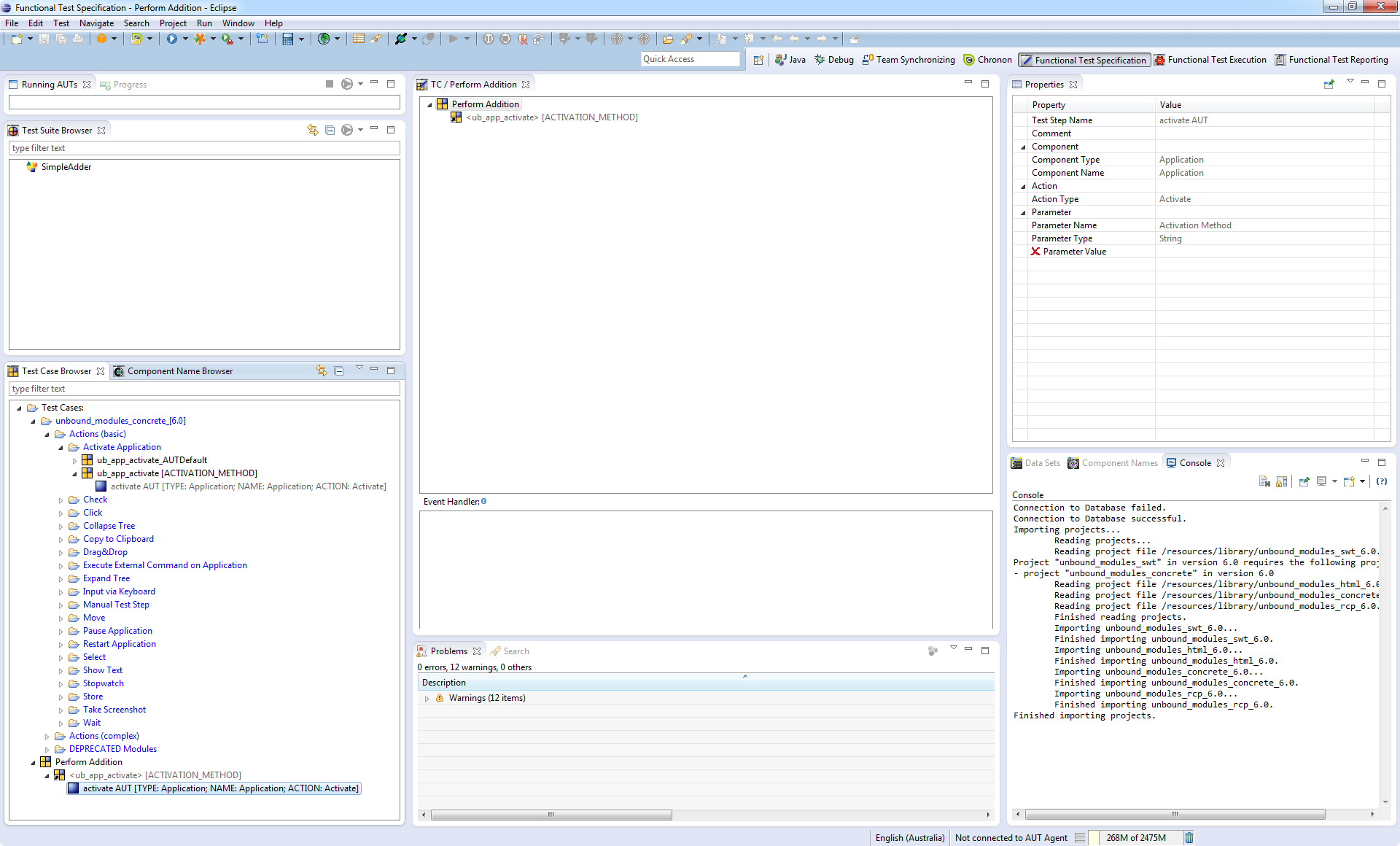
Task: Select Take Screenshot folder
Action: pos(114,710)
